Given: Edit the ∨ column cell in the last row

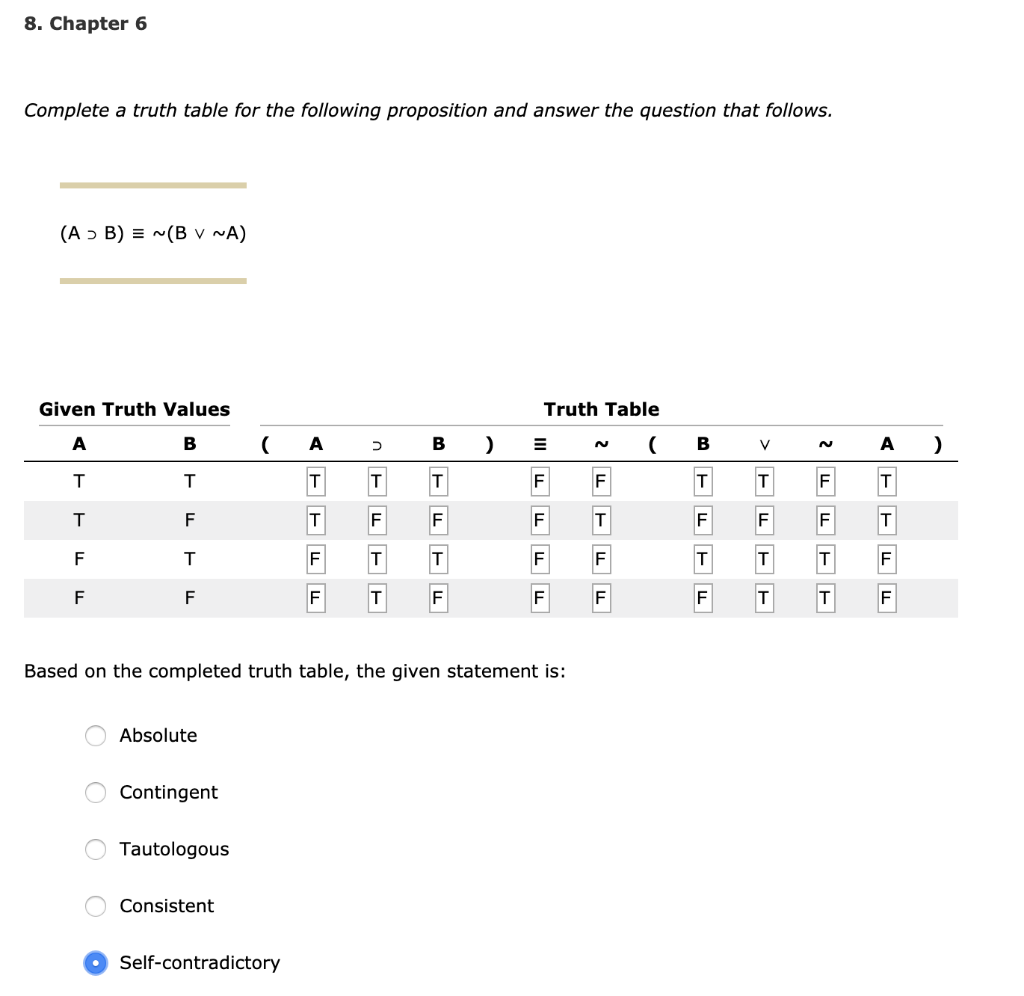Looking at the screenshot, I should click(763, 598).
